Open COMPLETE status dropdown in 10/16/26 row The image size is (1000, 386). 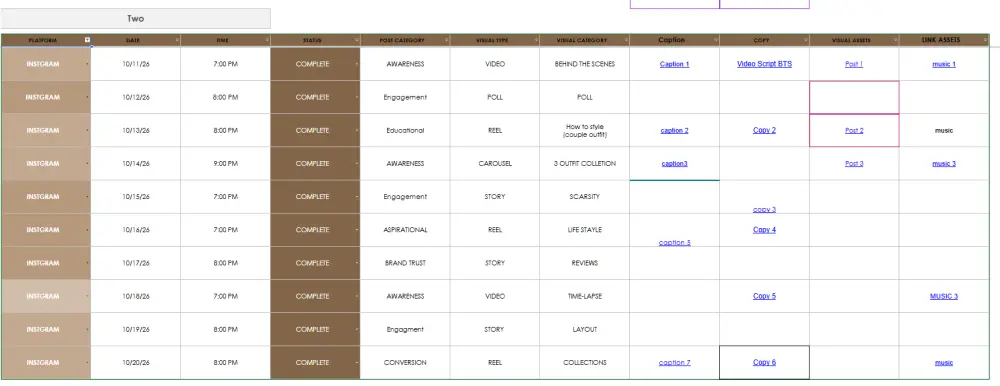357,230
